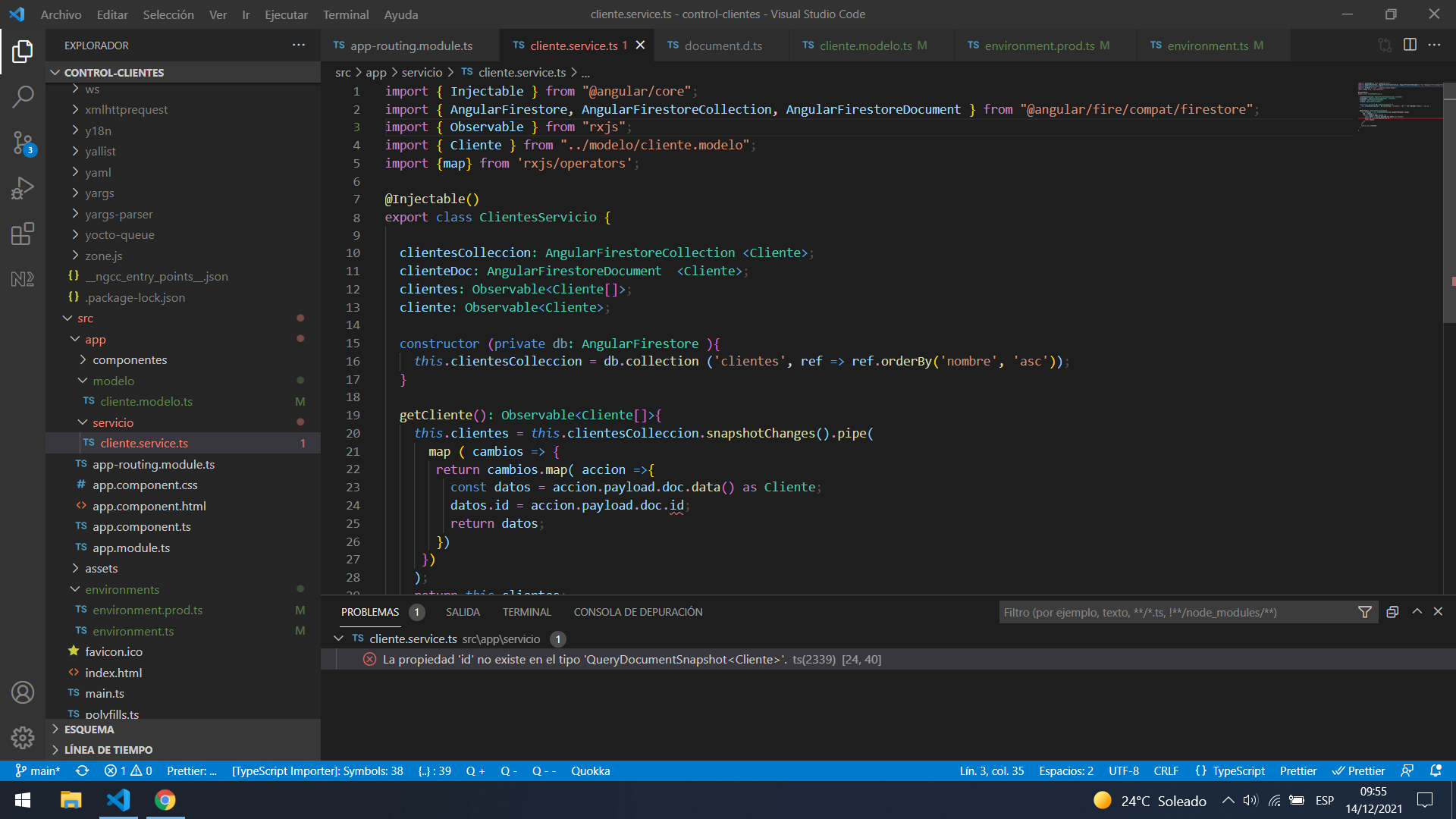Viewport: 1456px width, 819px height.
Task: Open the Search view in activity bar
Action: pos(23,97)
